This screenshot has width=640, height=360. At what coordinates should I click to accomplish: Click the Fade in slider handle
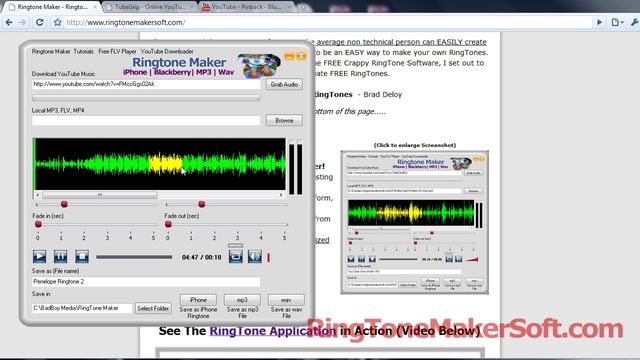point(38,224)
